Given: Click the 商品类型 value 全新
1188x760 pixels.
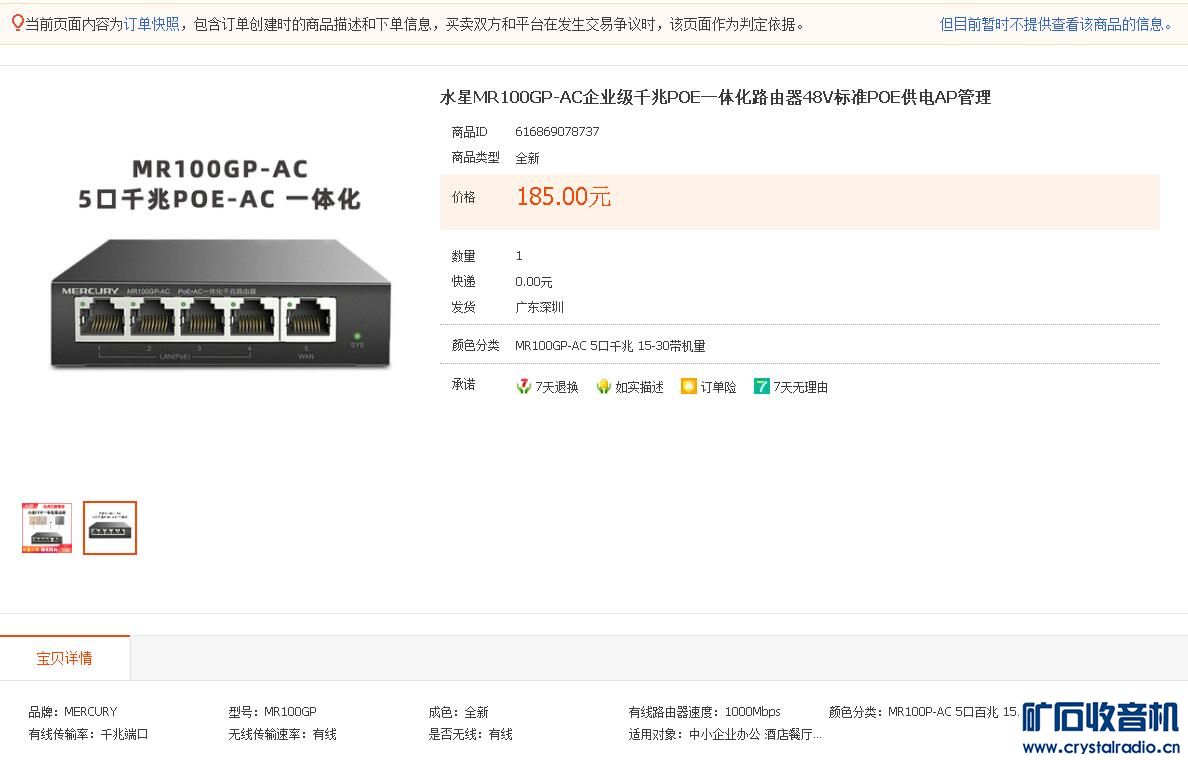Looking at the screenshot, I should pos(527,158).
